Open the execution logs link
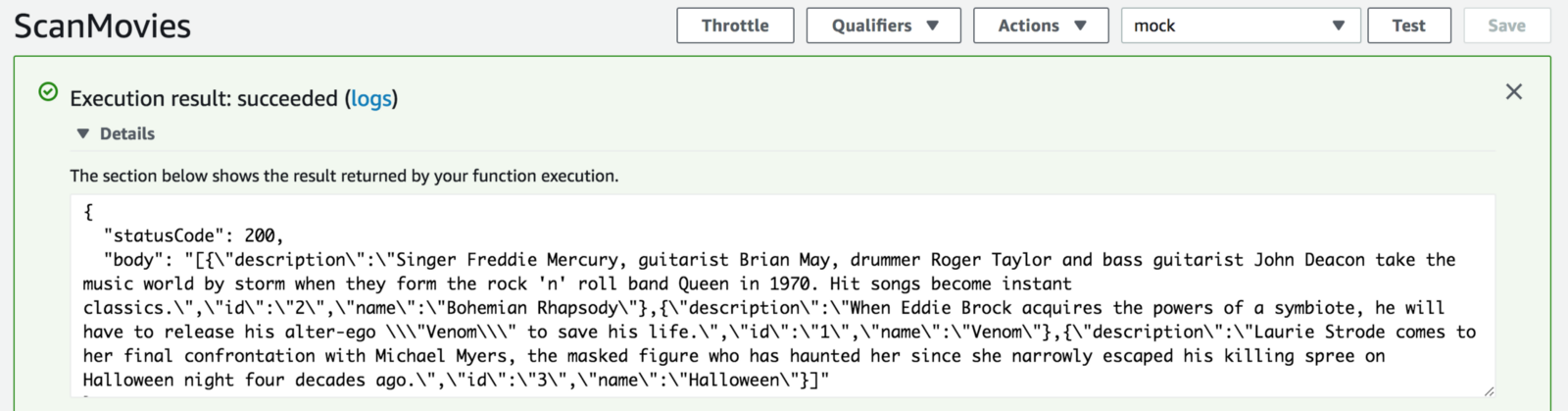Image resolution: width=1568 pixels, height=411 pixels. point(371,99)
